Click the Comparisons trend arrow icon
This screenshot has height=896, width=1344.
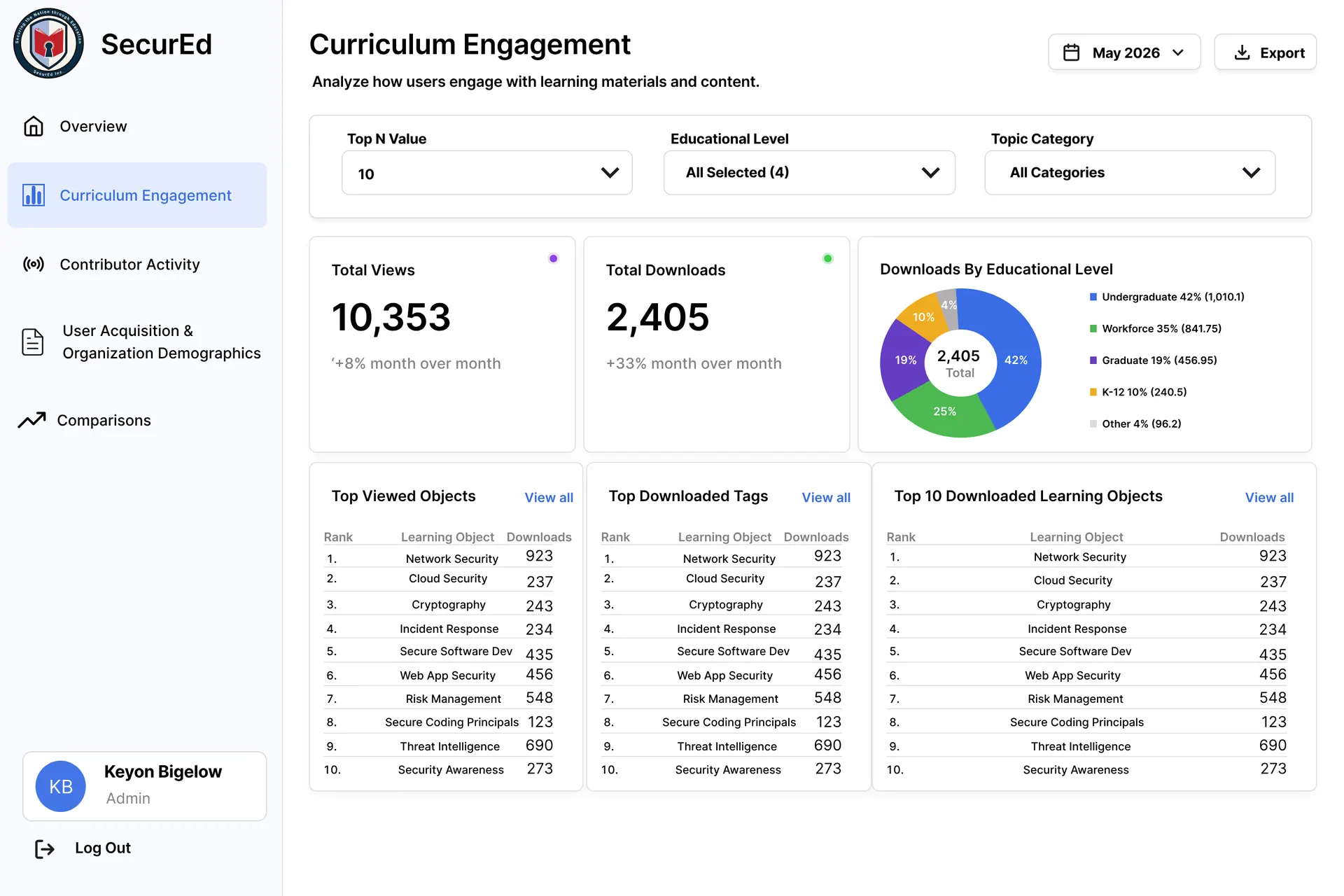click(x=32, y=420)
